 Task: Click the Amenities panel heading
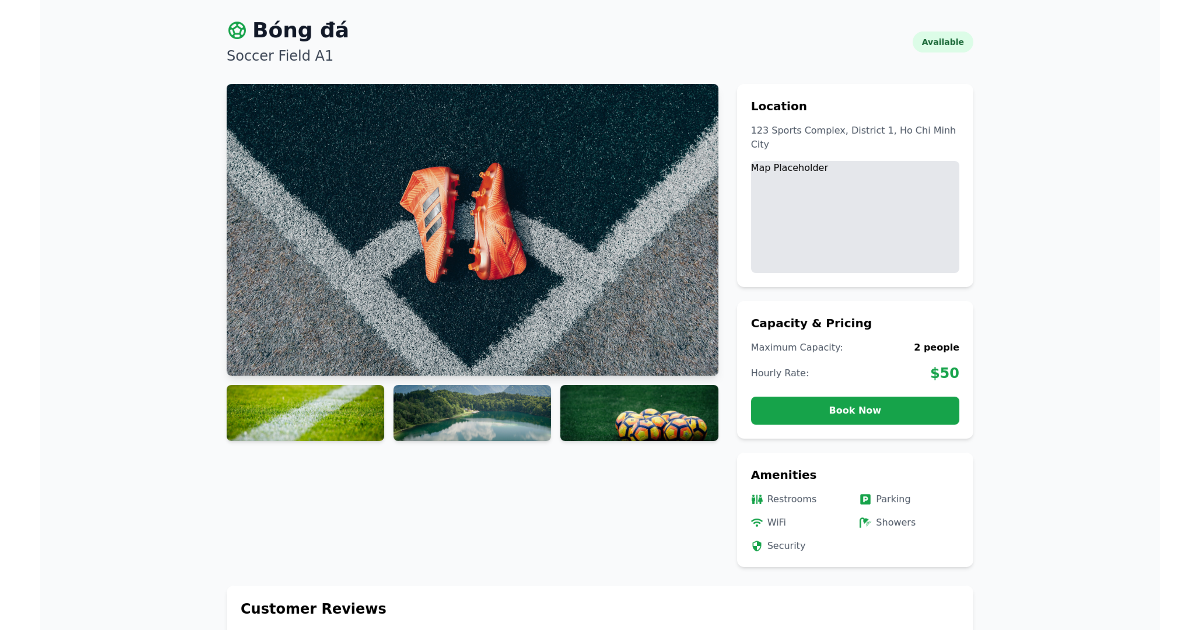tap(783, 474)
